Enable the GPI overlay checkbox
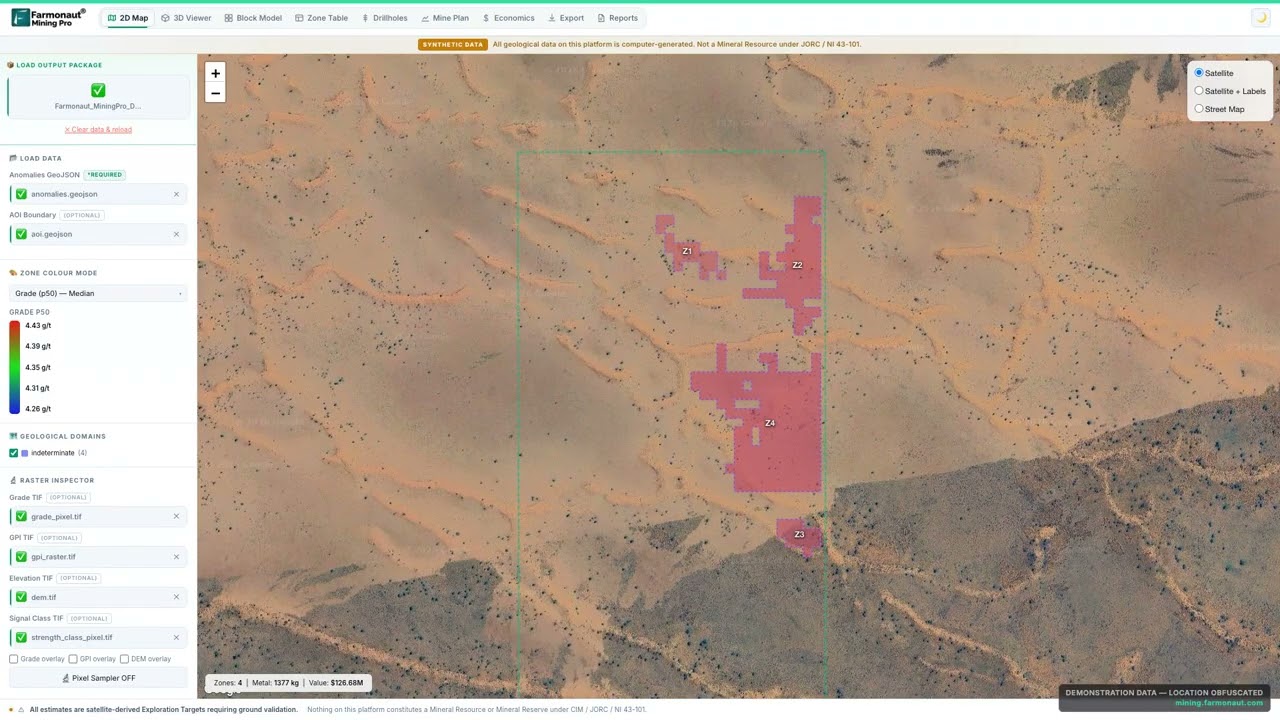Viewport: 1280px width, 720px height. 73,659
